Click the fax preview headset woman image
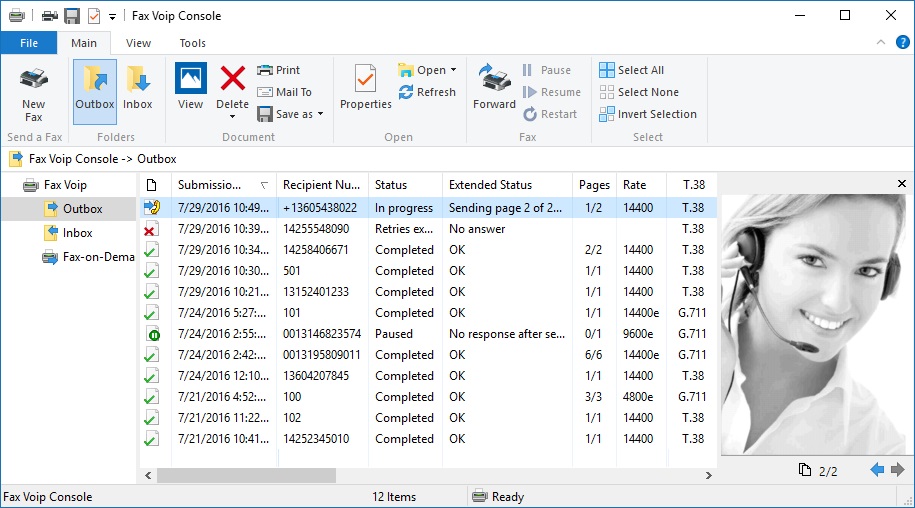The height and width of the screenshot is (508, 915). pyautogui.click(x=813, y=324)
